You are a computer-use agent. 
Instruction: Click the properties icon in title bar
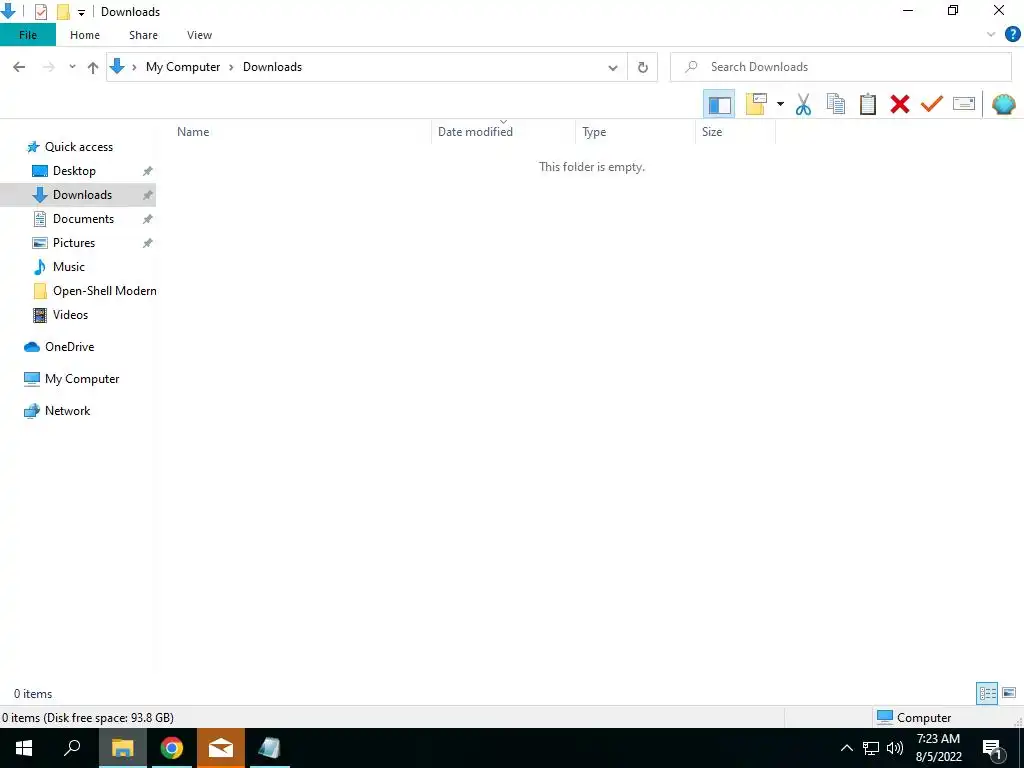pyautogui.click(x=40, y=12)
